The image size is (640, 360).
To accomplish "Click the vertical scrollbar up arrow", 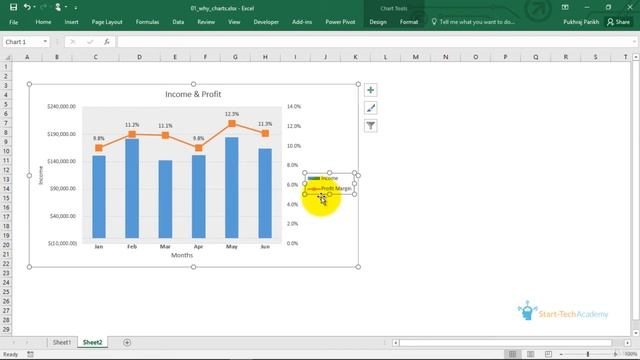I will (636, 57).
